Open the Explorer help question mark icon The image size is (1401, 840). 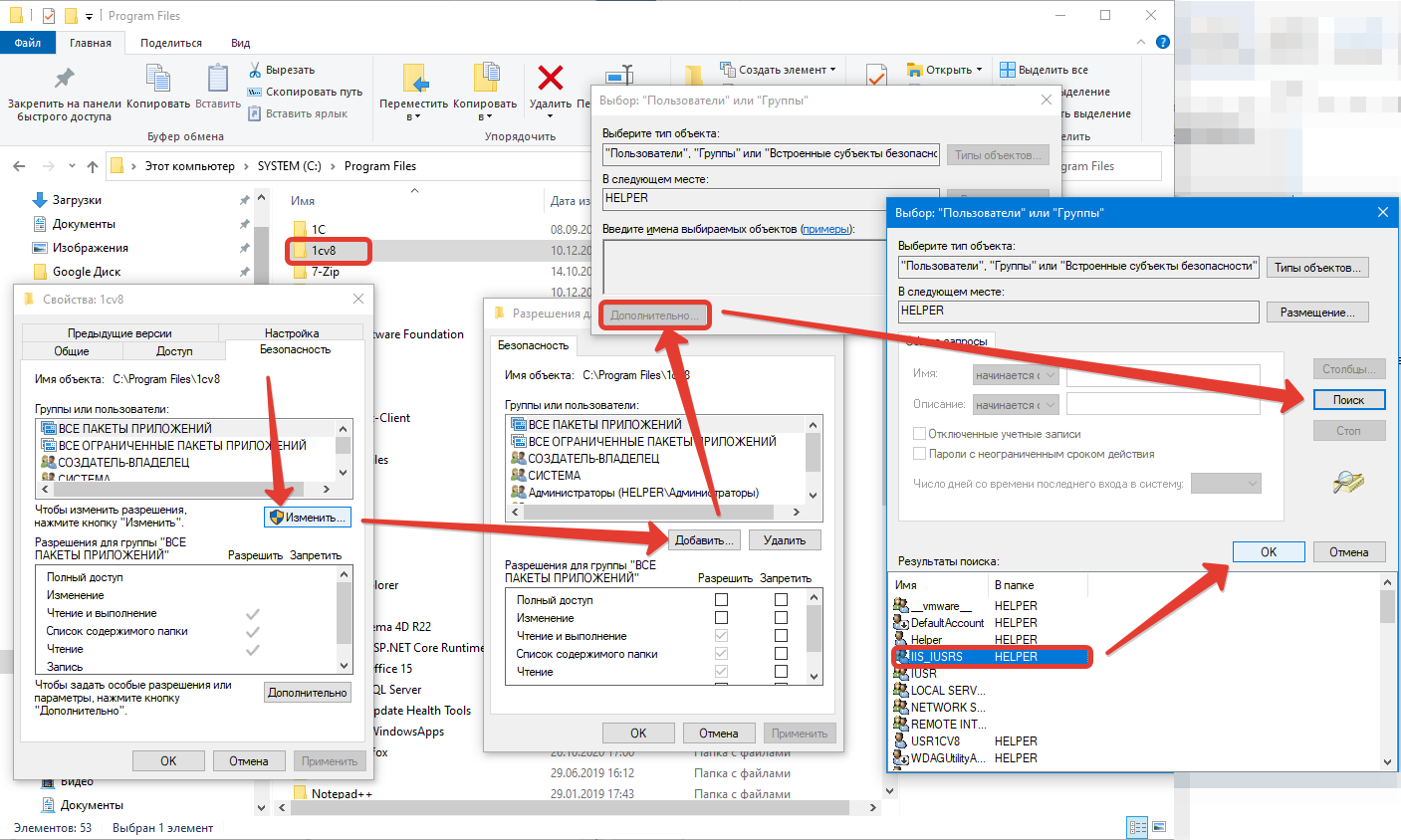(1162, 42)
